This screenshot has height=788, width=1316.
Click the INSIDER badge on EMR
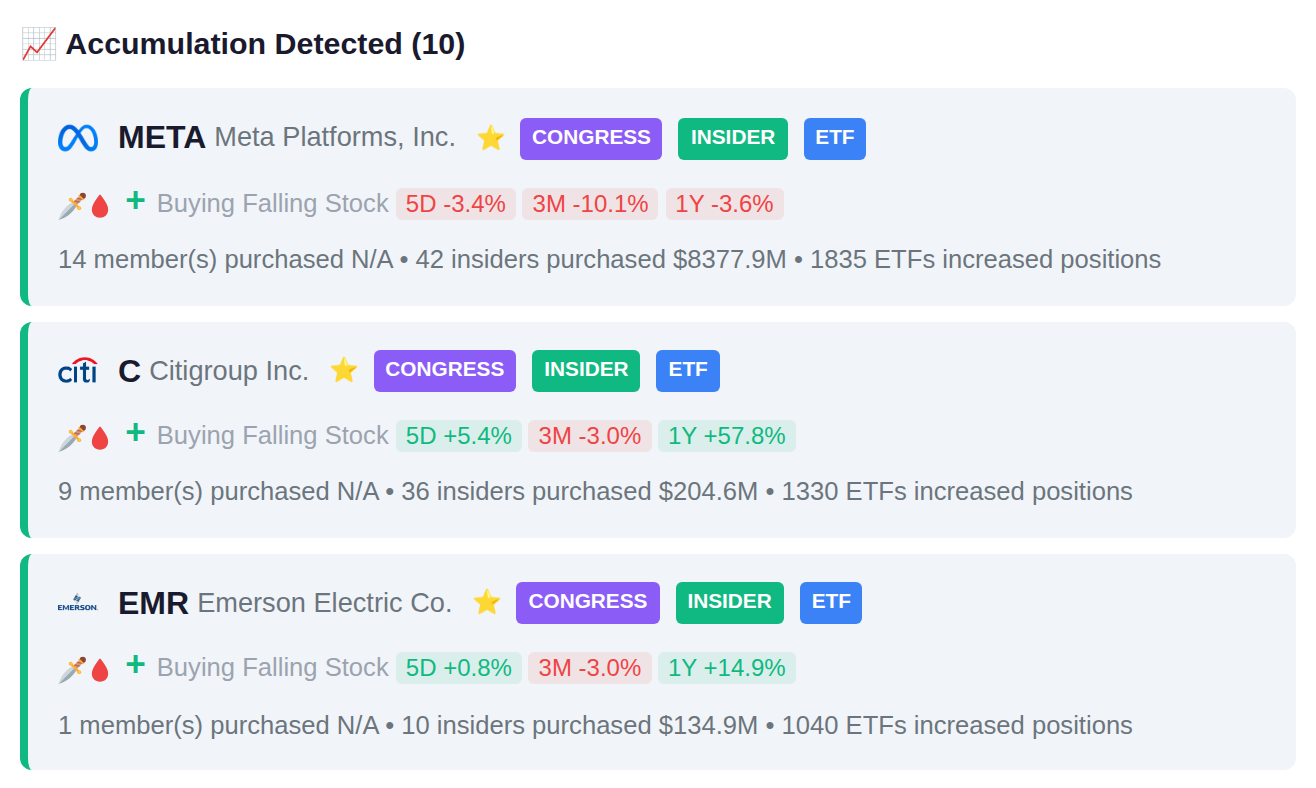[730, 603]
